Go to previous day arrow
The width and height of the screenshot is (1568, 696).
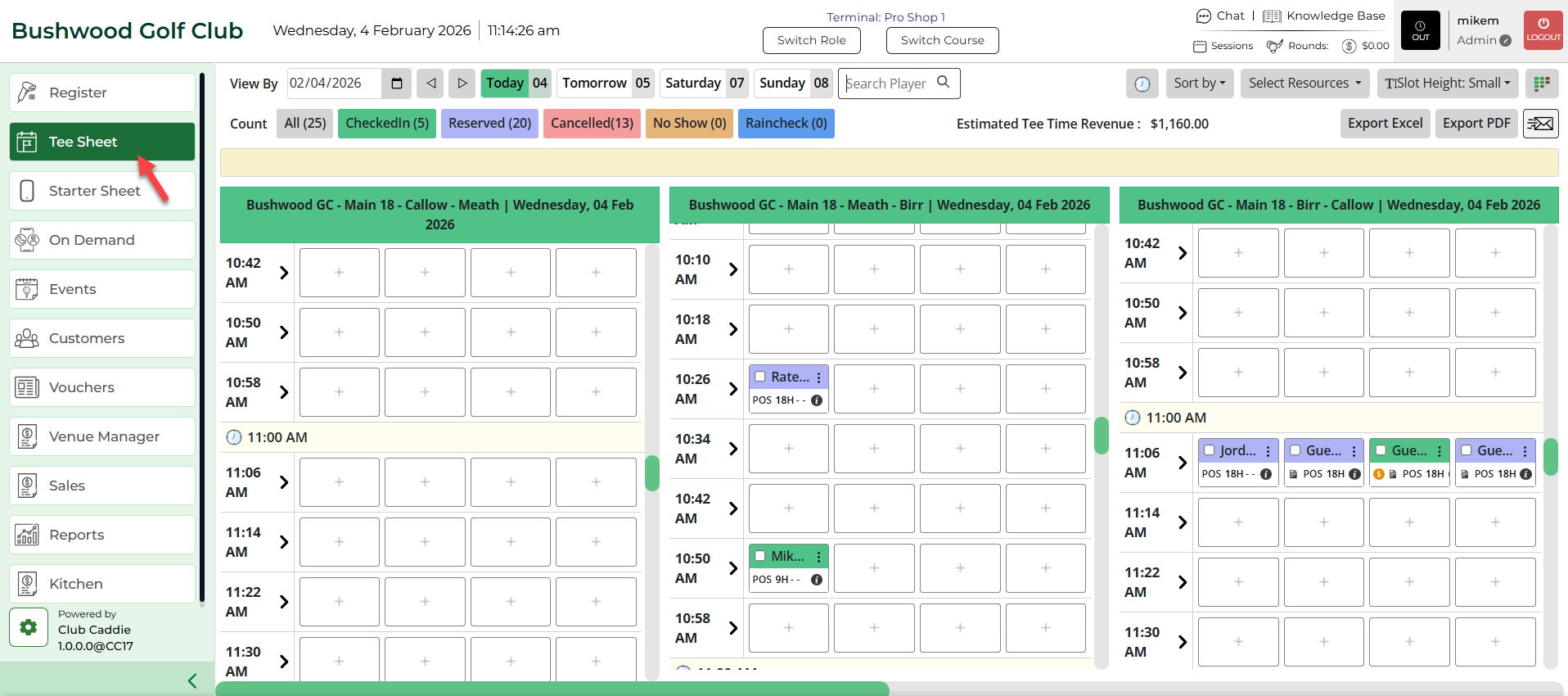(x=430, y=84)
